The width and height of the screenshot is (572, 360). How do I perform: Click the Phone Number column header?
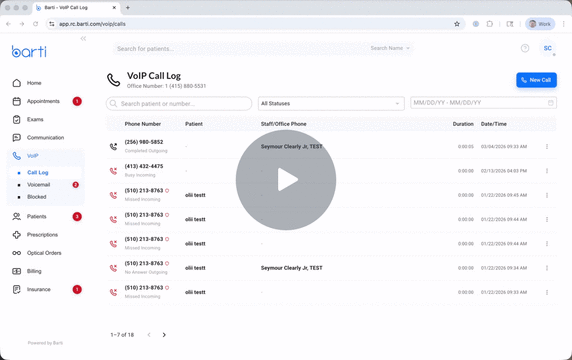[x=143, y=124]
